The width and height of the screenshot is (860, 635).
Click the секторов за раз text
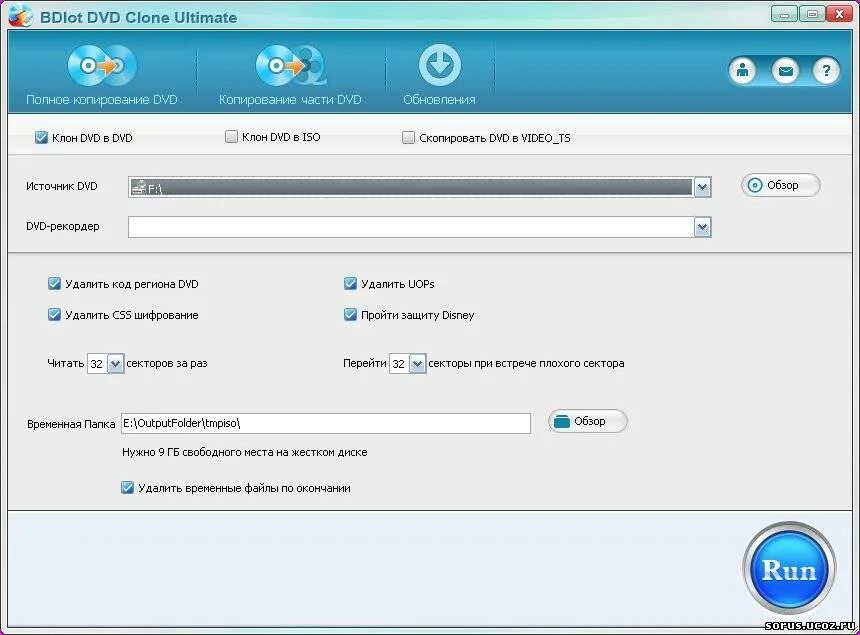point(167,363)
